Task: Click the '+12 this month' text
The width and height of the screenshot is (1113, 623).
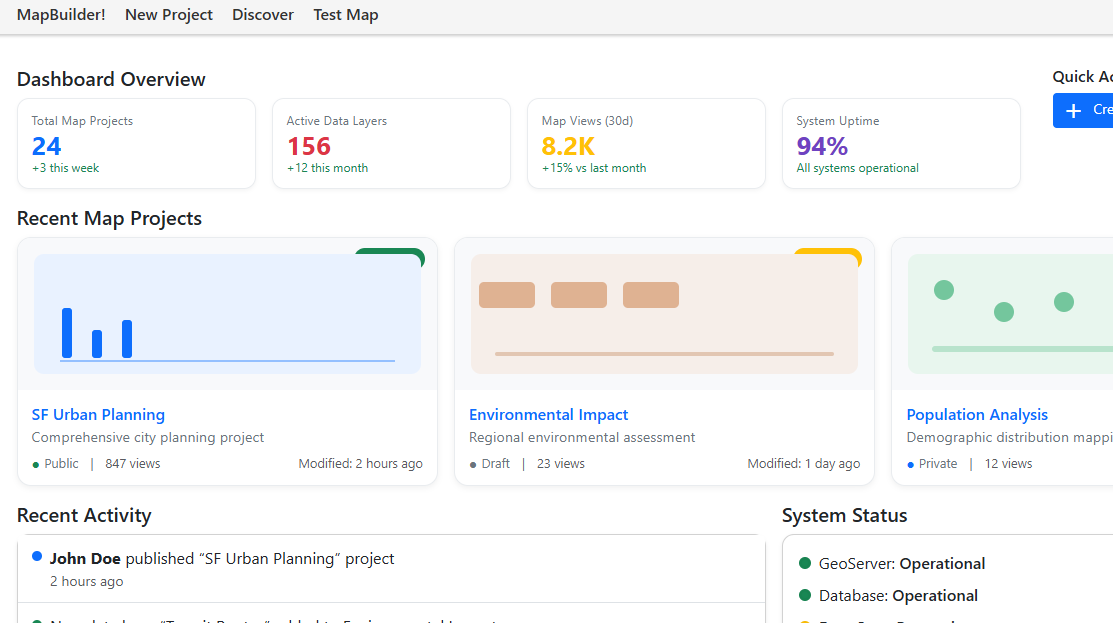Action: (327, 168)
